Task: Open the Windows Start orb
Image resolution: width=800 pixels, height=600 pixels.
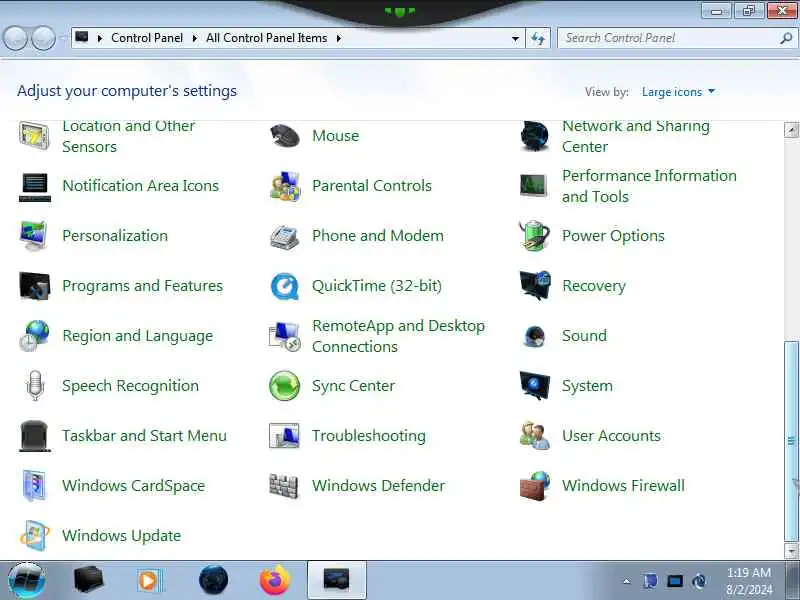Action: 26,581
